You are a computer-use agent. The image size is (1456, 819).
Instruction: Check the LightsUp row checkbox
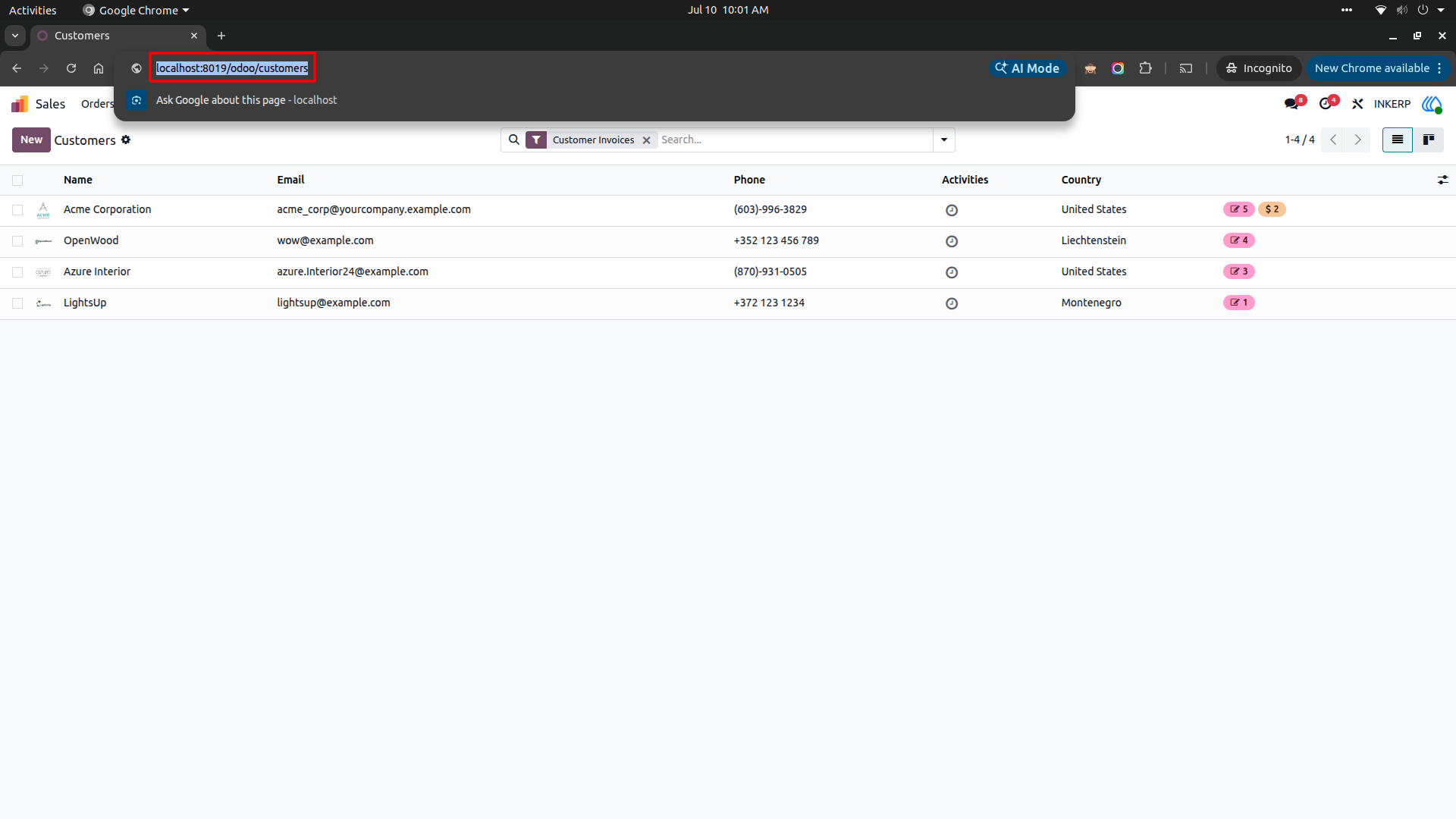pos(17,303)
